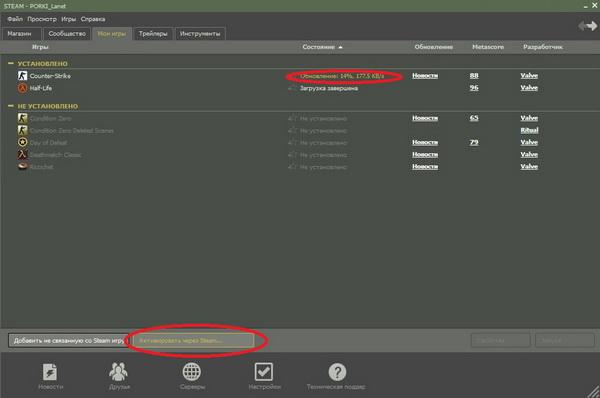Image resolution: width=600 pixels, height=398 pixels.
Task: Switch to the Трейлеры tab
Action: [153, 34]
